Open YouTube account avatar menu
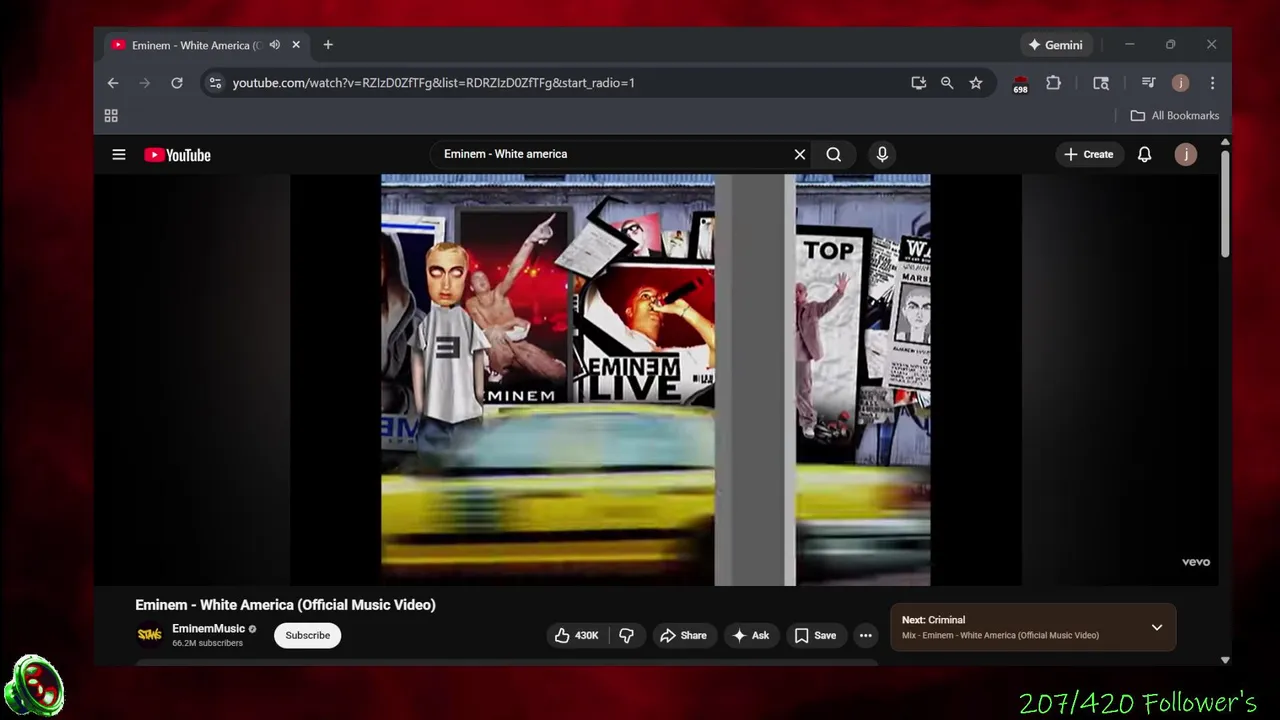The height and width of the screenshot is (720, 1280). point(1186,154)
